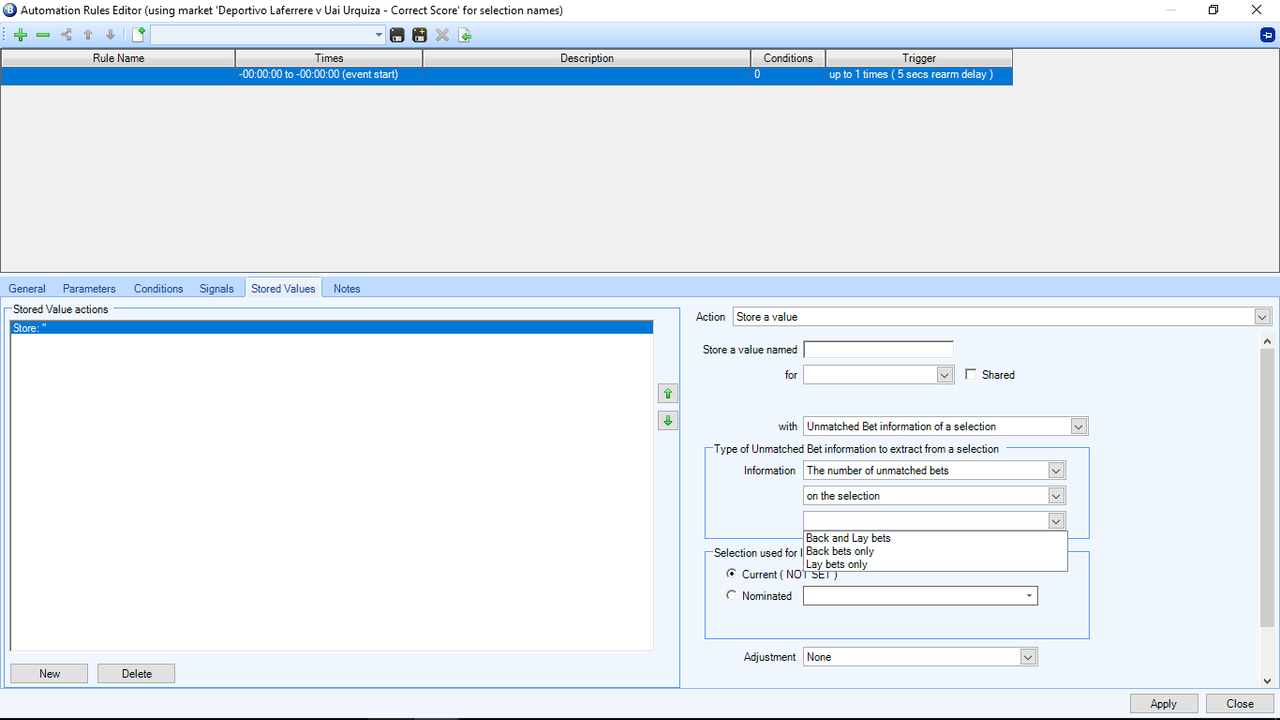This screenshot has width=1280, height=720.
Task: Move rule down with toolbar arrow
Action: [x=110, y=35]
